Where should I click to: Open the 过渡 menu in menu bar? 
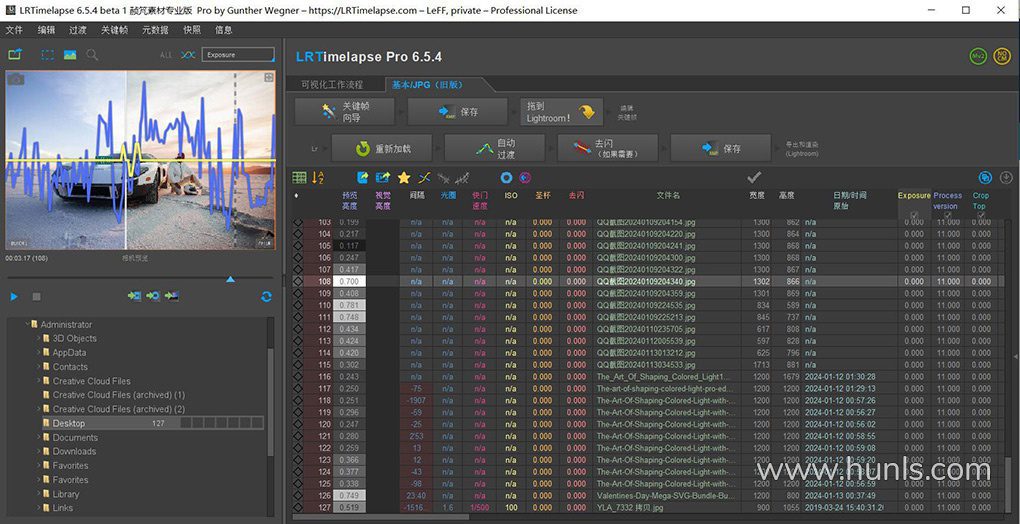pyautogui.click(x=78, y=30)
